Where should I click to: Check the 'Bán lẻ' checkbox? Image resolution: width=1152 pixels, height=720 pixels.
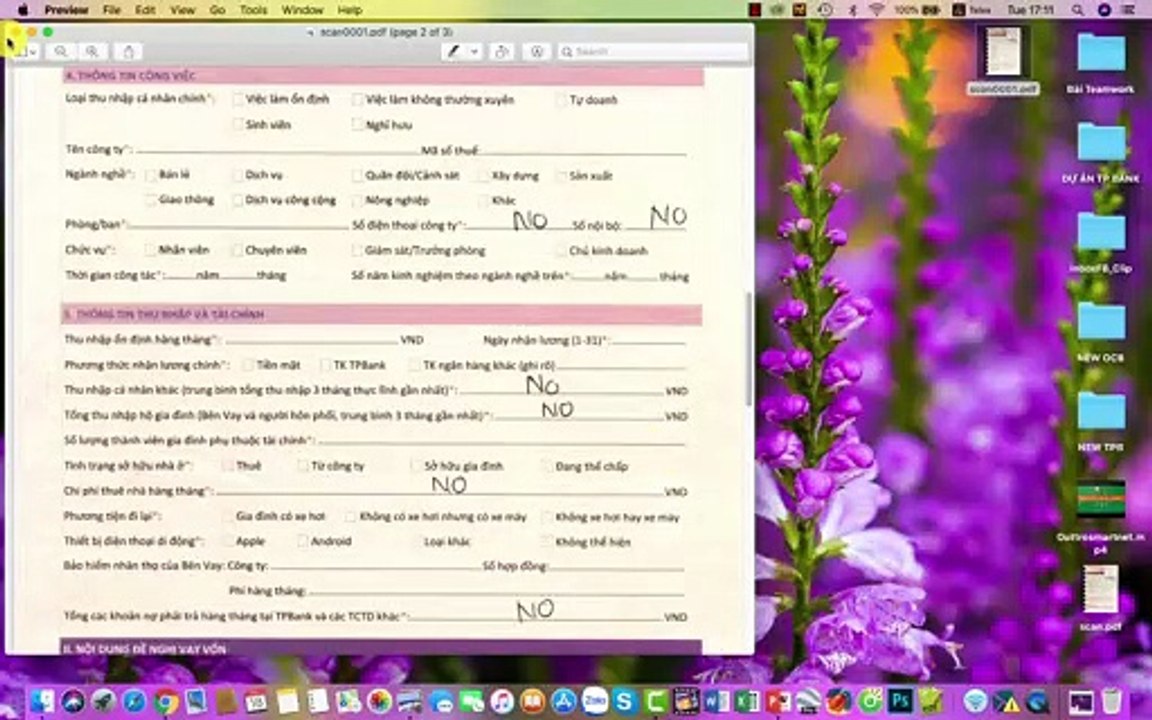coord(151,175)
